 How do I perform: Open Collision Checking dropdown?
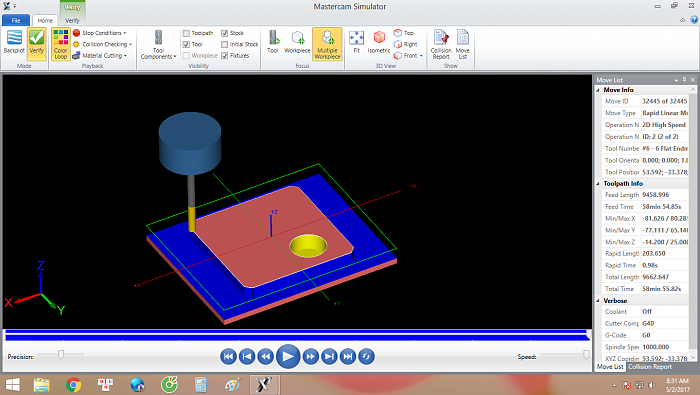click(102, 44)
